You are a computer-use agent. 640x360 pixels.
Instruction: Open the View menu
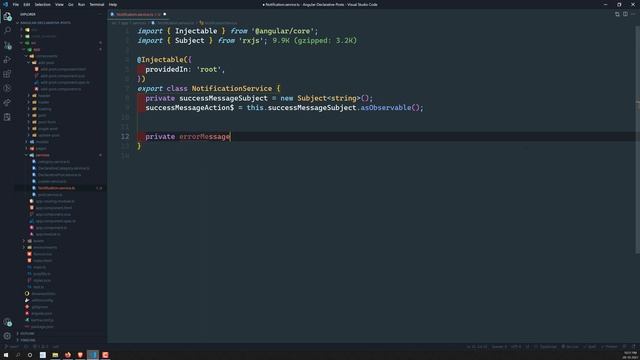59,4
